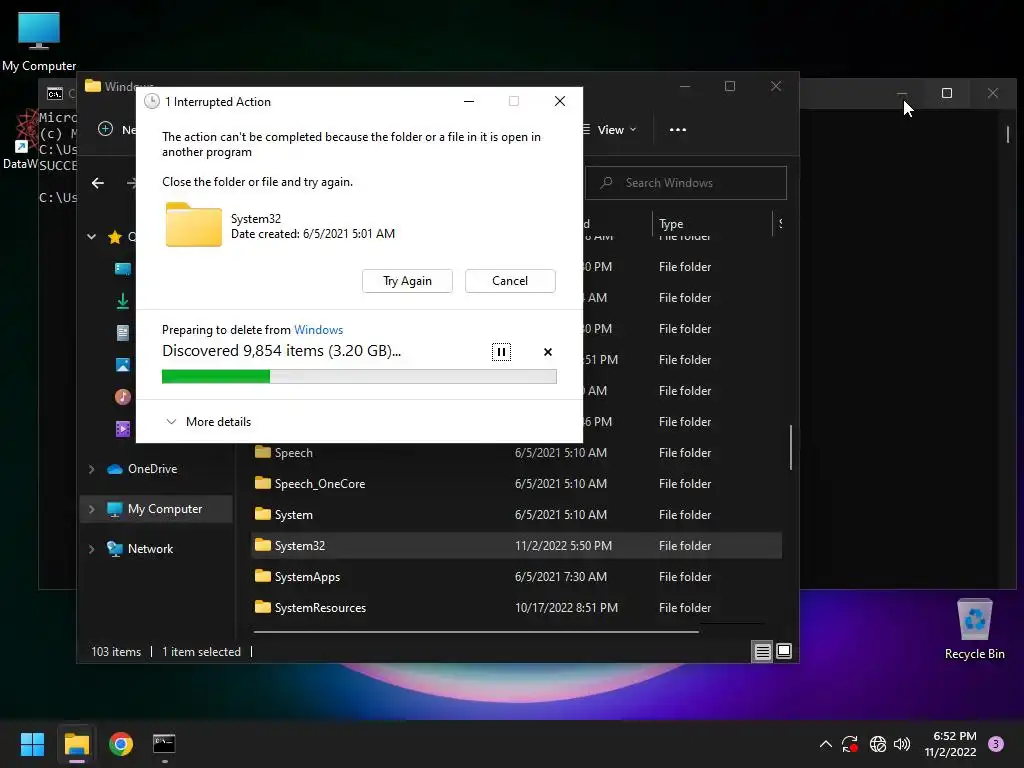Click the green delete progress bar
Screen dimensions: 1024x768
[x=359, y=376]
